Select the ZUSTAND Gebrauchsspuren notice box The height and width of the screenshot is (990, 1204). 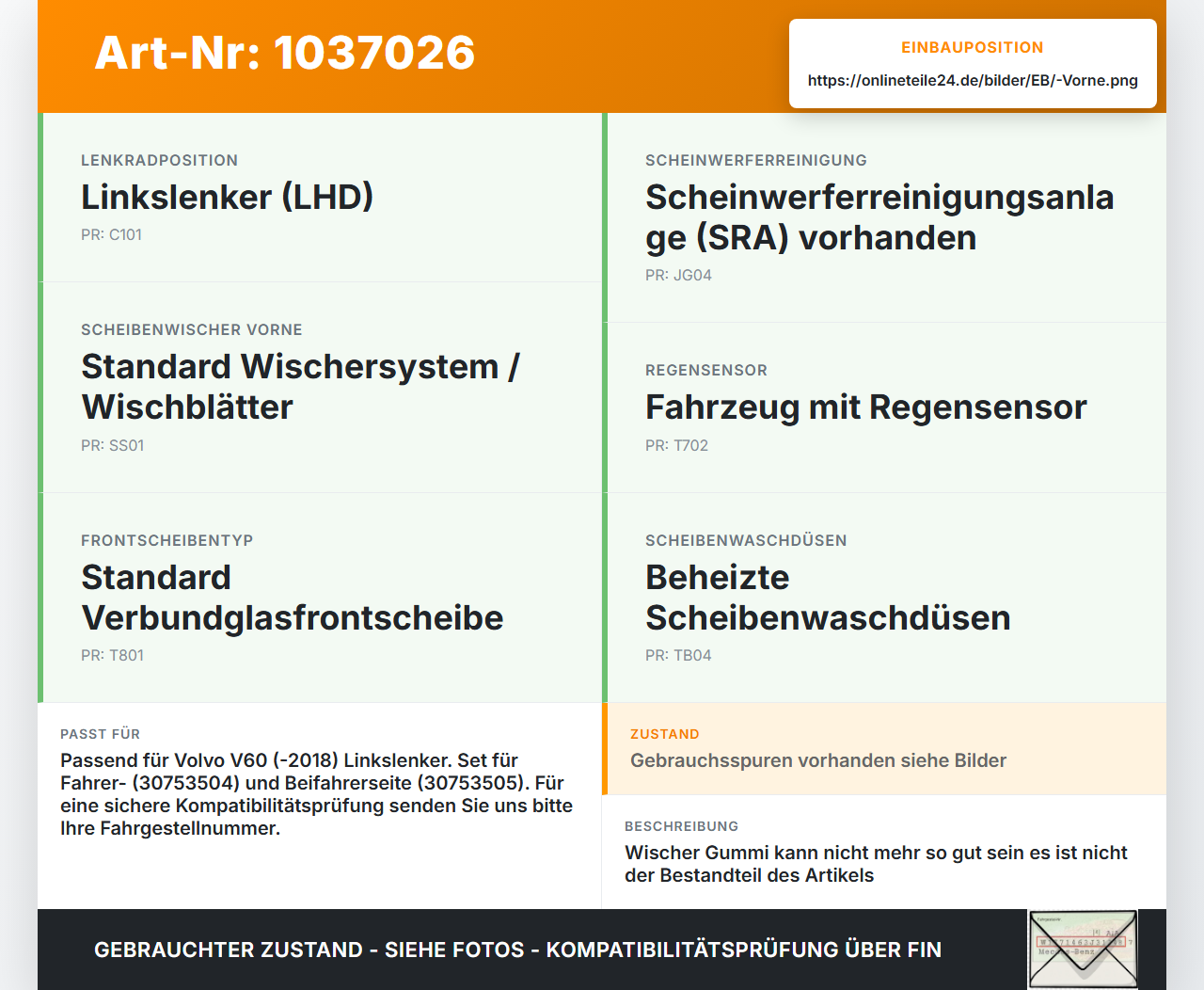point(884,749)
